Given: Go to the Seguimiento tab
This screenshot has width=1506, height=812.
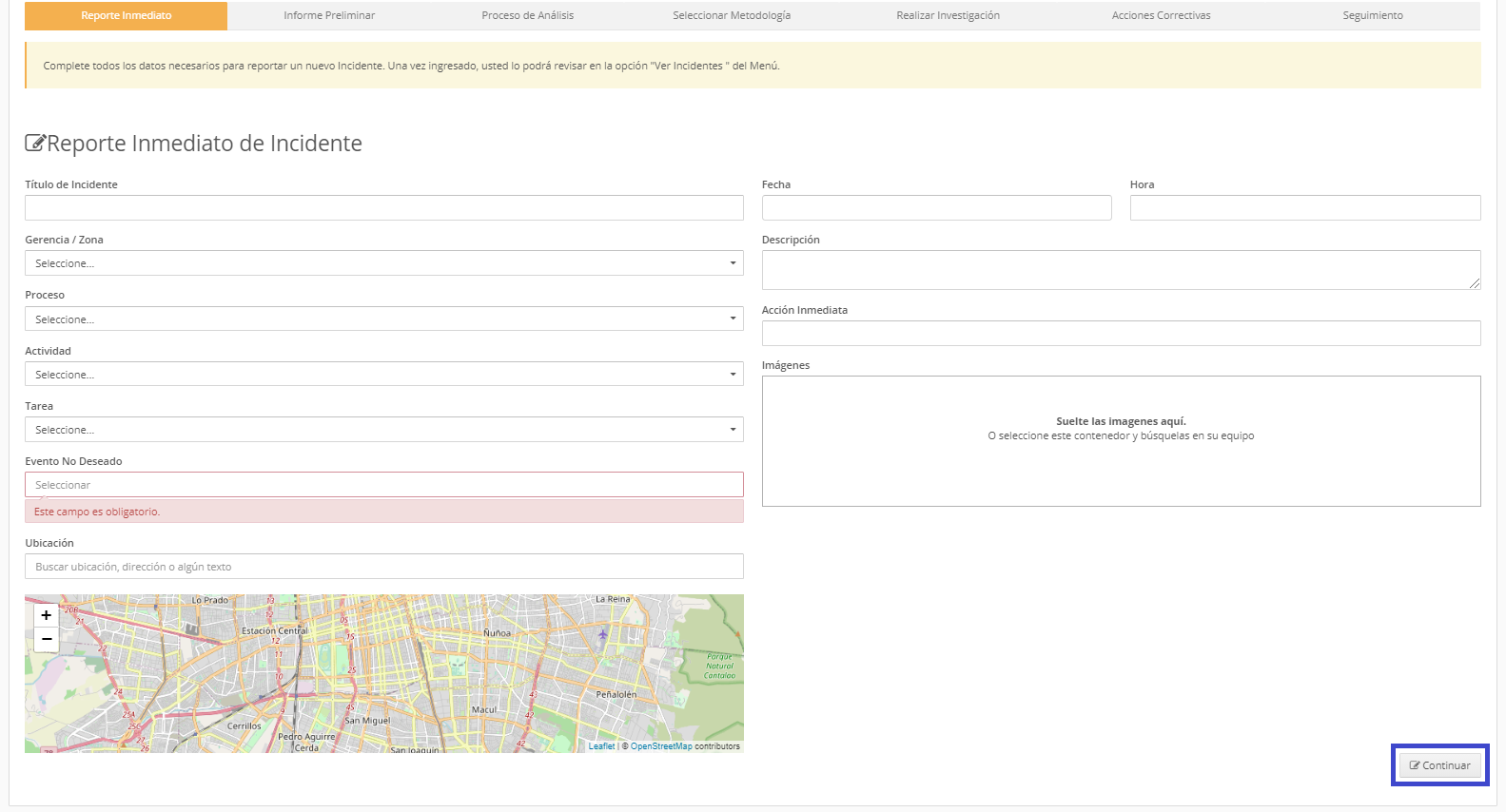Looking at the screenshot, I should point(1373,15).
